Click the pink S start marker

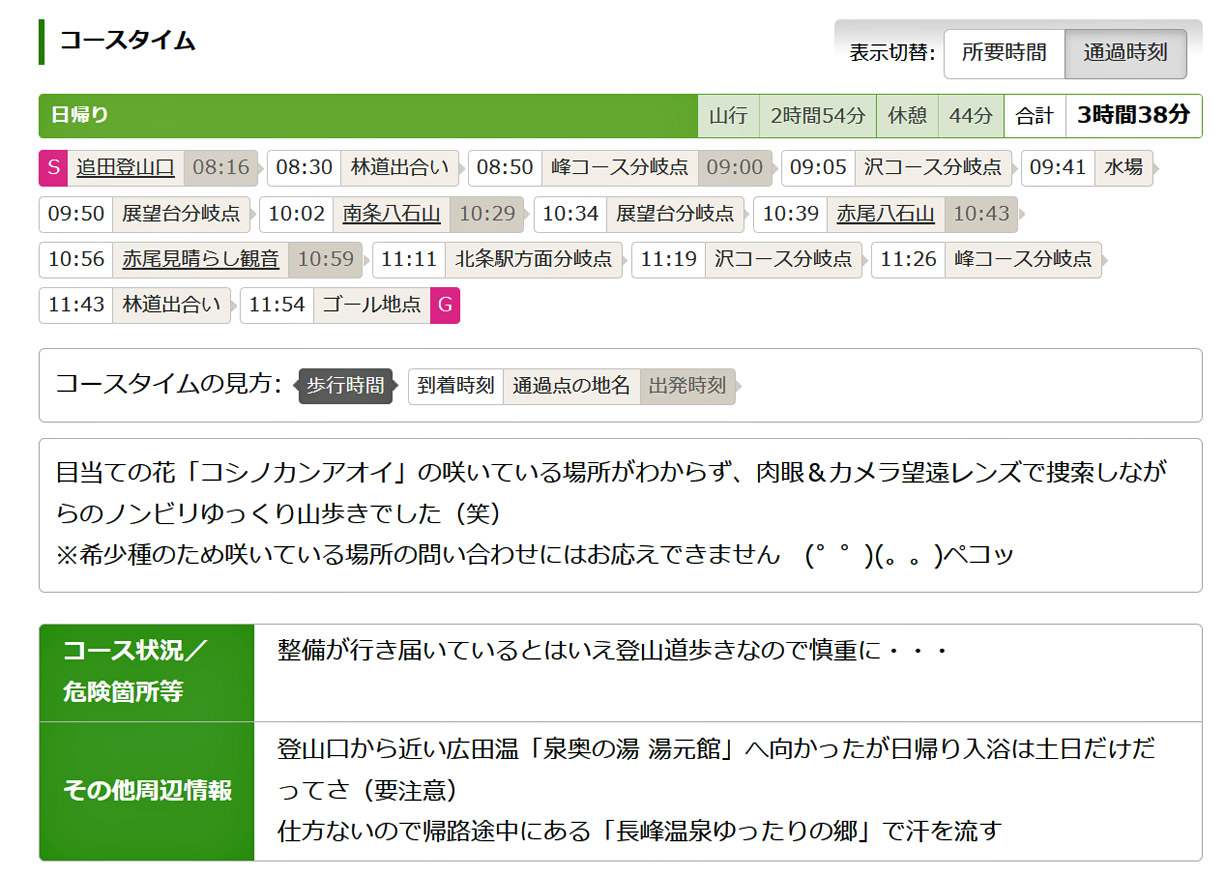point(53,167)
